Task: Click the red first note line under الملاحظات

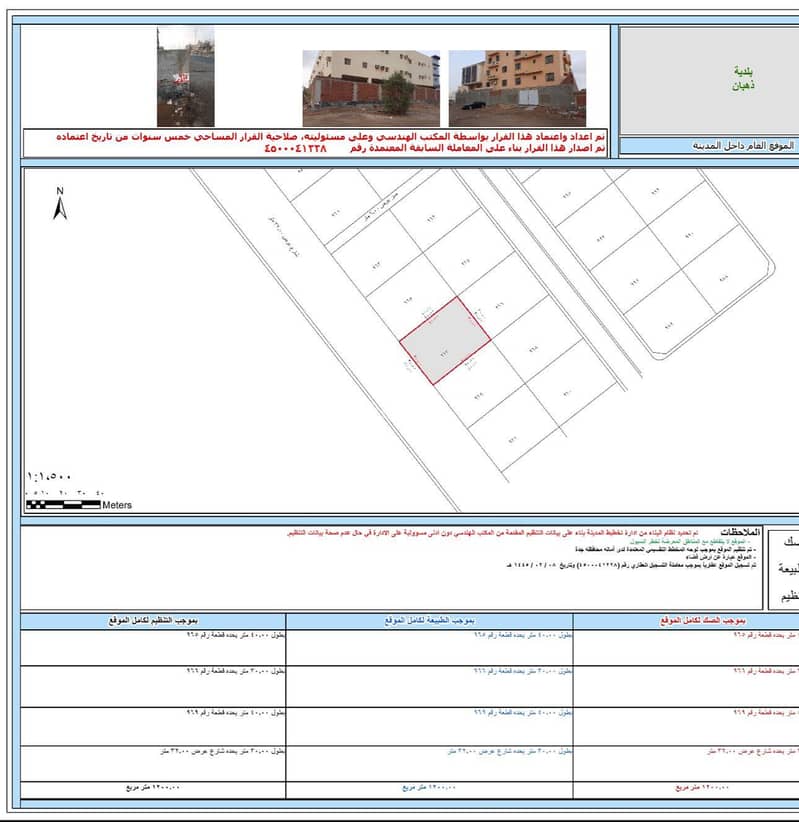Action: (x=493, y=533)
